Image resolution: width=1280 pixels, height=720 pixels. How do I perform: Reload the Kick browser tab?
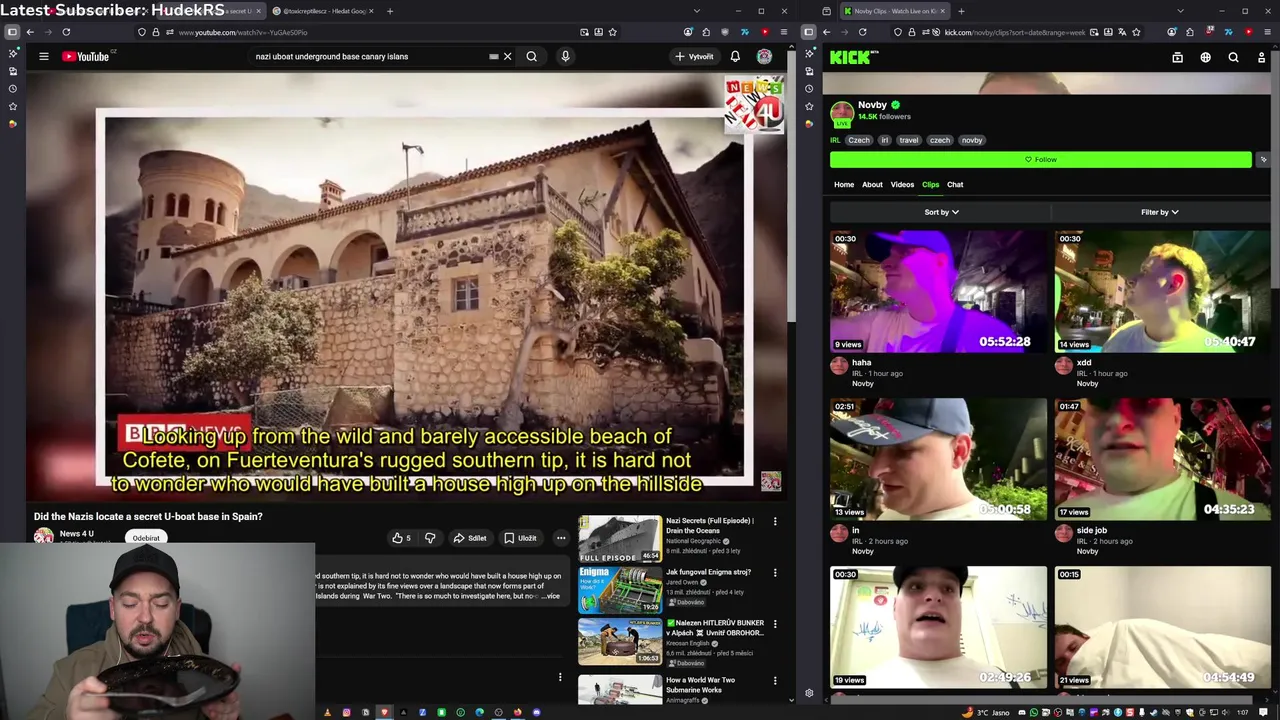(862, 32)
